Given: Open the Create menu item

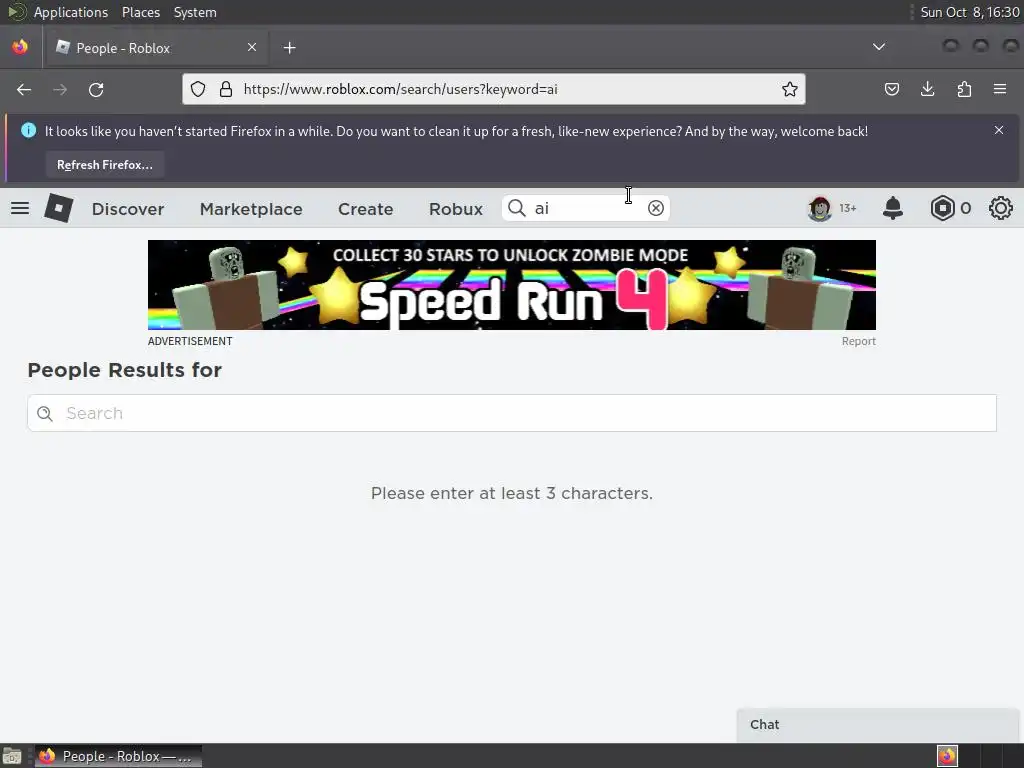Looking at the screenshot, I should pyautogui.click(x=366, y=209).
